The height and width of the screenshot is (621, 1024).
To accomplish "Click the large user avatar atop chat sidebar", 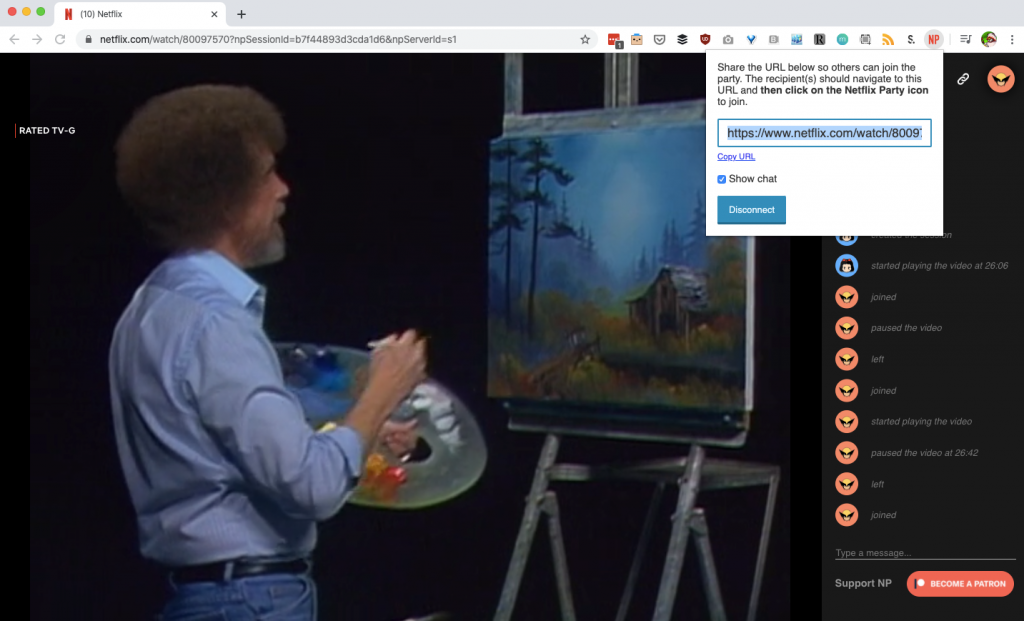I will 1000,79.
